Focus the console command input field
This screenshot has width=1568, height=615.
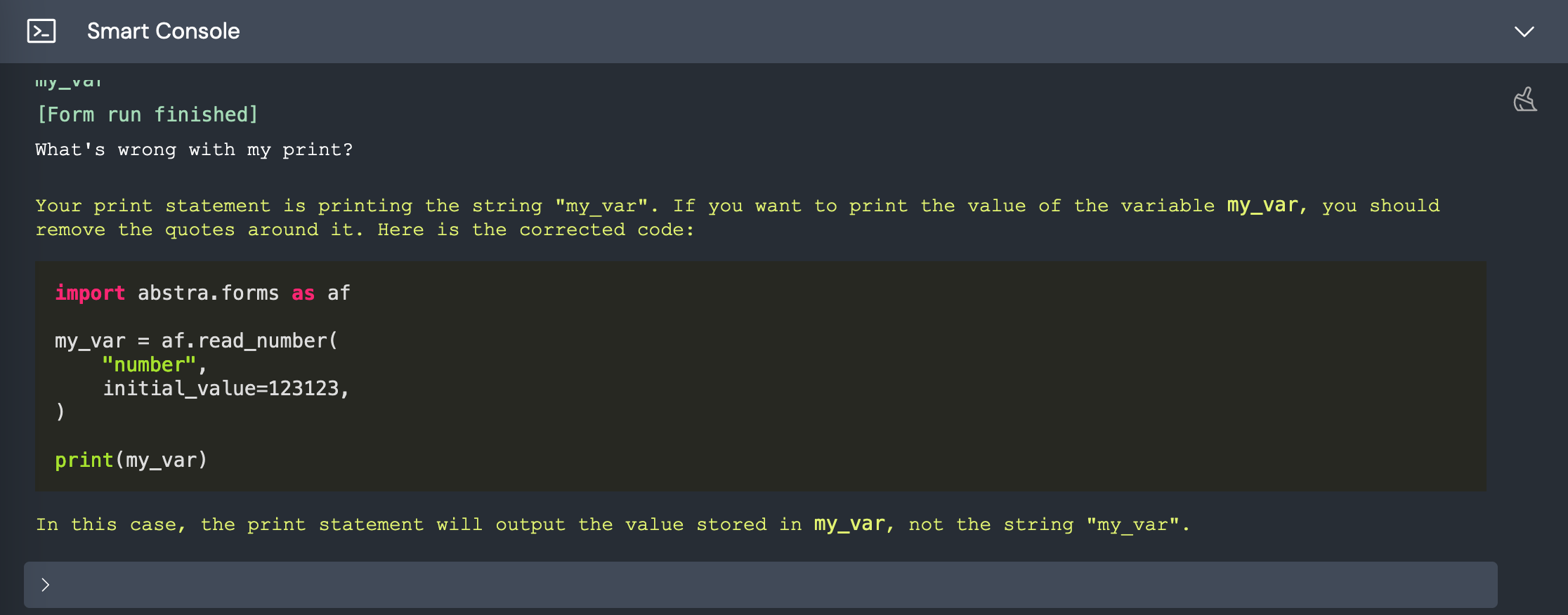[761, 585]
